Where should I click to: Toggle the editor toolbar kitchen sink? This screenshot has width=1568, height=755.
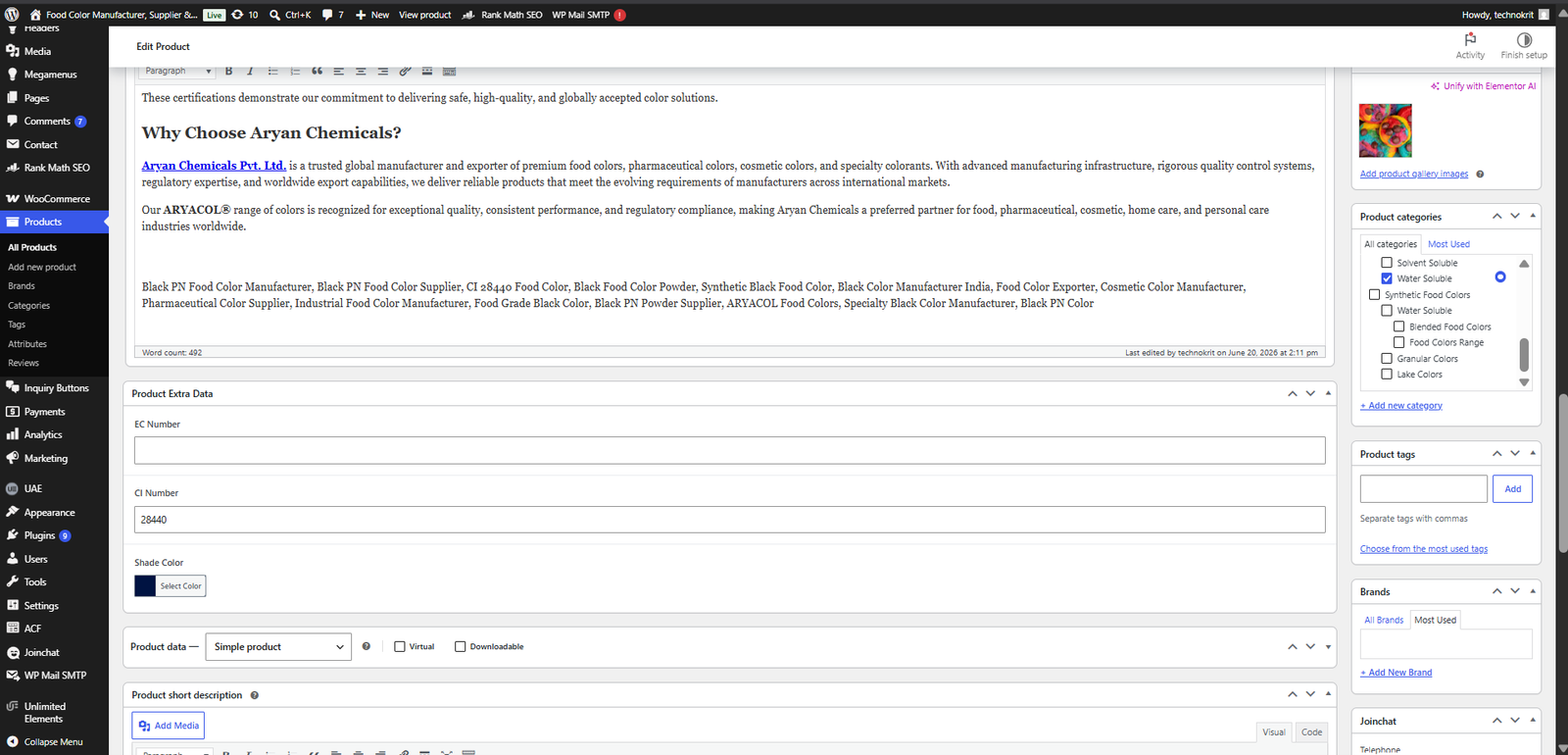[449, 71]
